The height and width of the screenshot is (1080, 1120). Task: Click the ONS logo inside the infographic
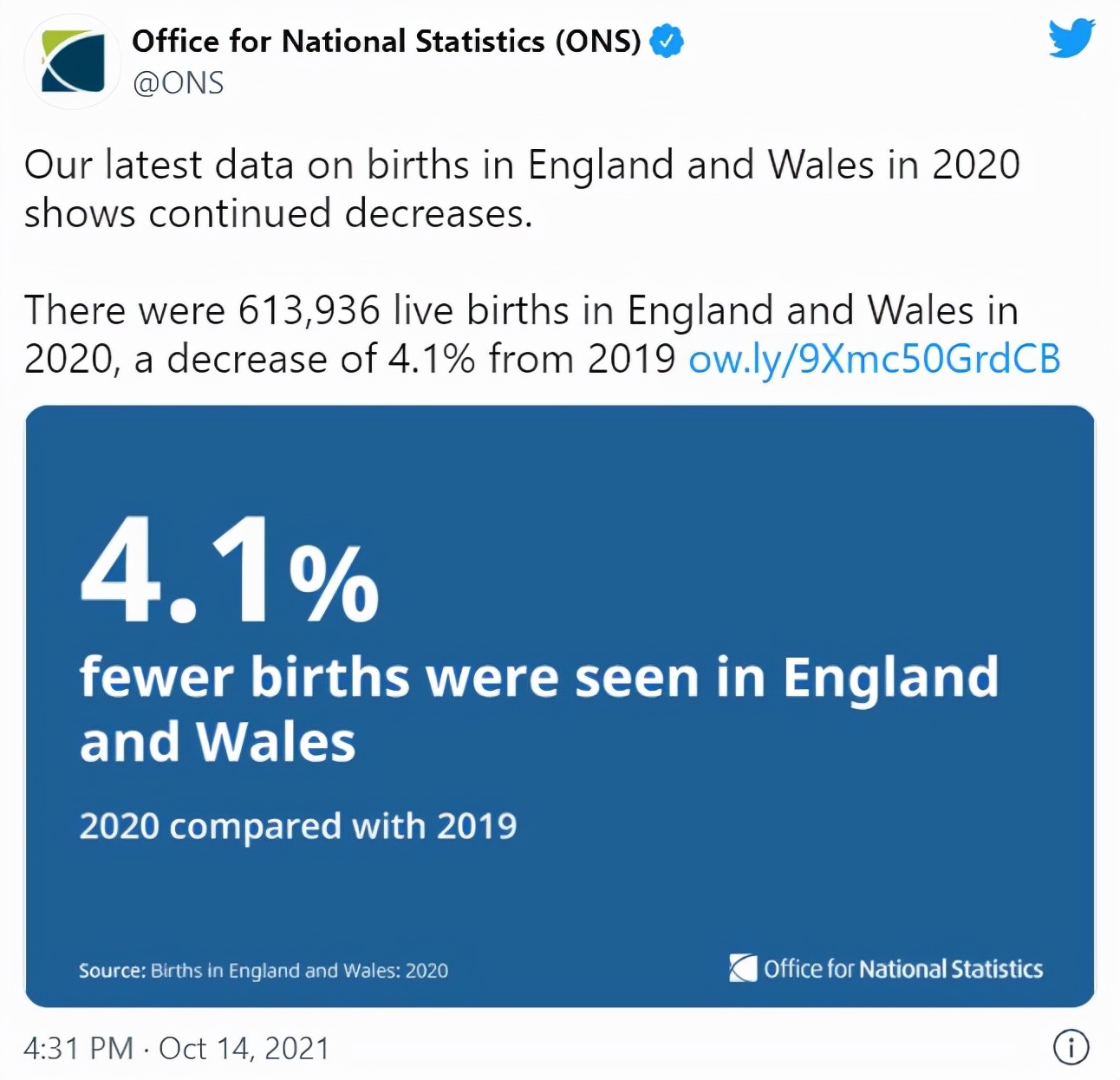[x=743, y=968]
